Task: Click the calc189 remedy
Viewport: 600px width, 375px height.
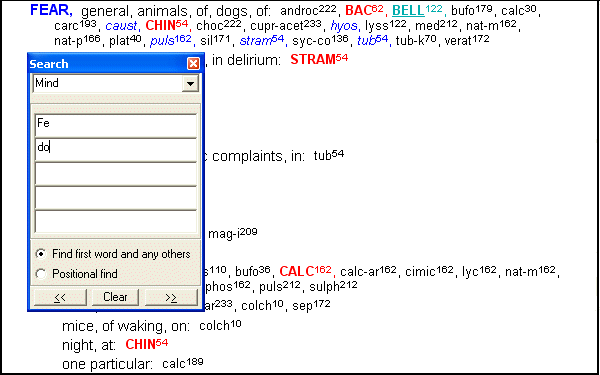Action: pos(183,363)
